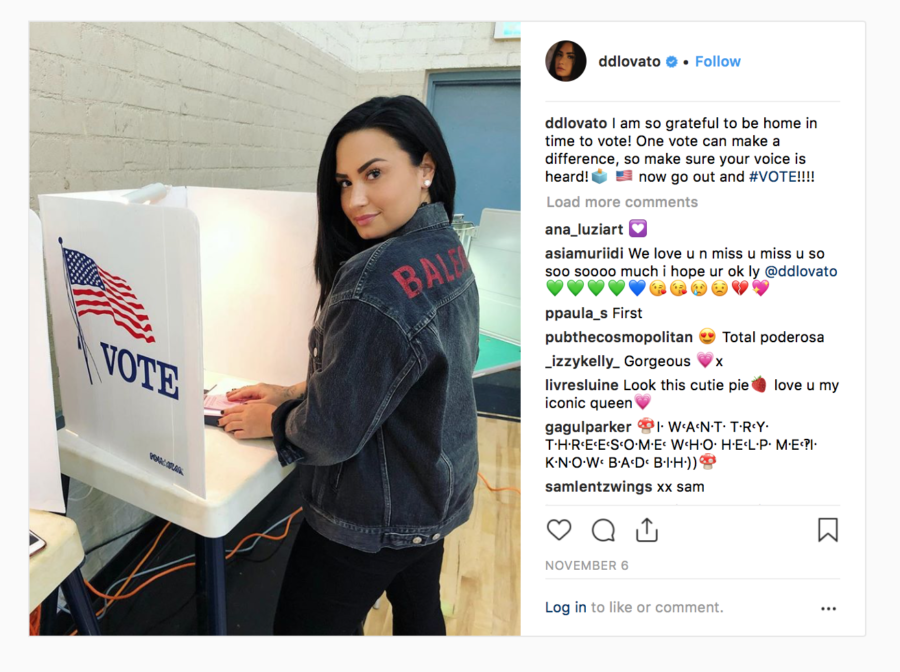Expand Load more comments
Image resolution: width=900 pixels, height=672 pixels.
coord(622,202)
